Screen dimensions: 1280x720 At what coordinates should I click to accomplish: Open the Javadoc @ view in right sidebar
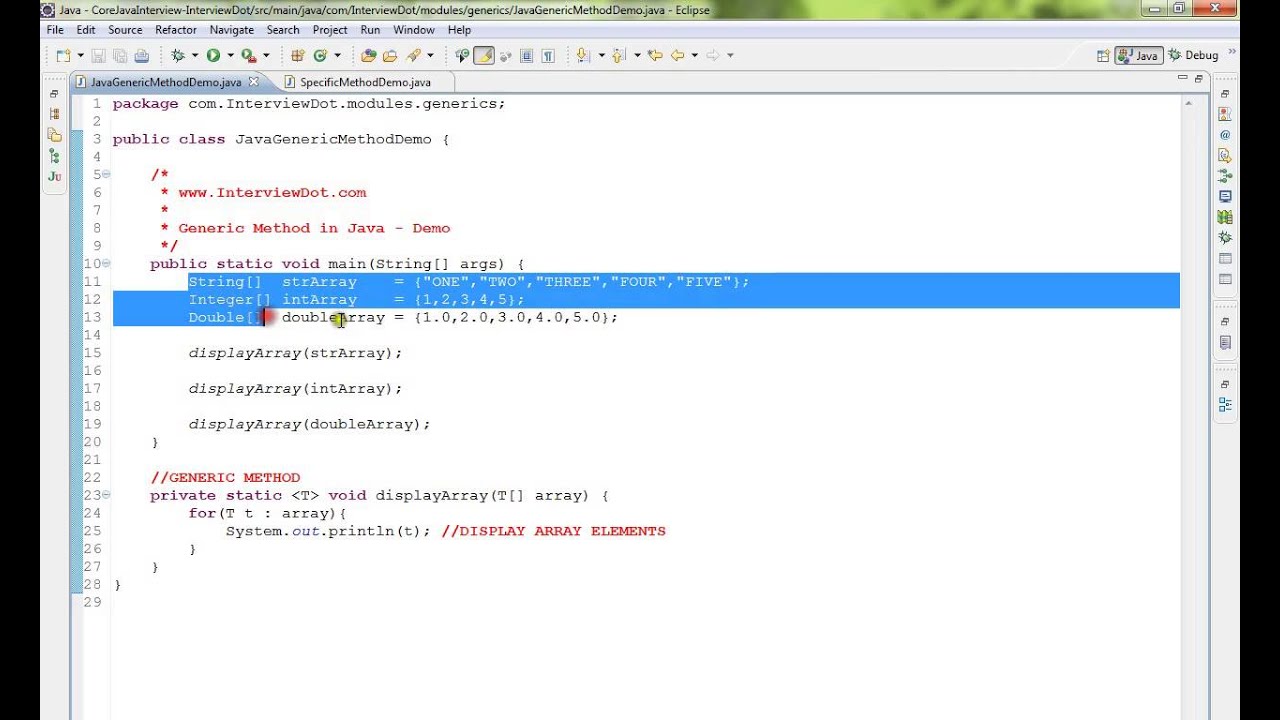[1225, 135]
